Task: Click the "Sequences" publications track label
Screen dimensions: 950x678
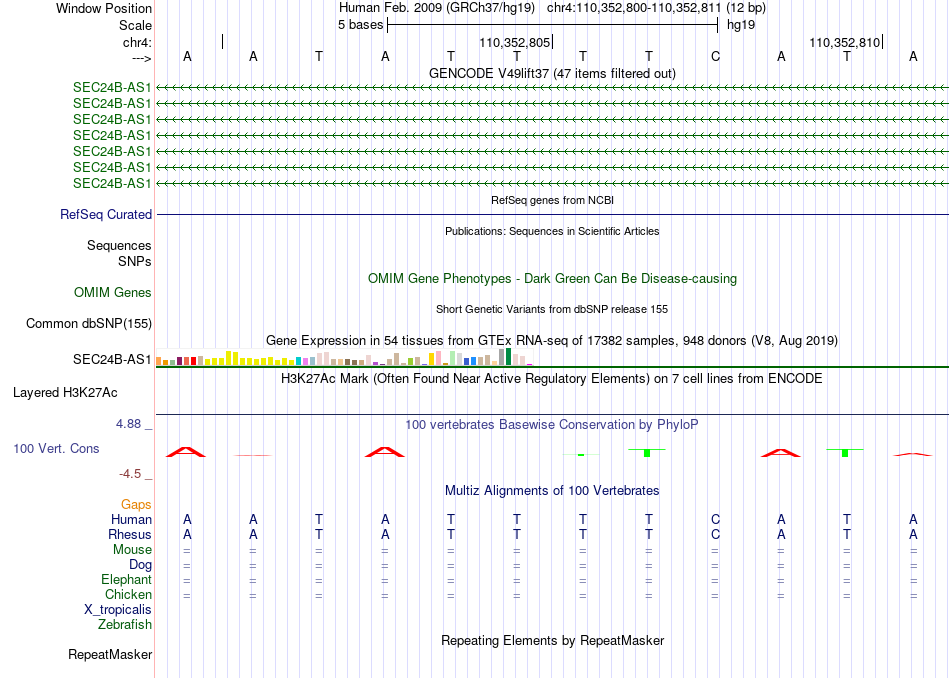Action: pyautogui.click(x=119, y=245)
